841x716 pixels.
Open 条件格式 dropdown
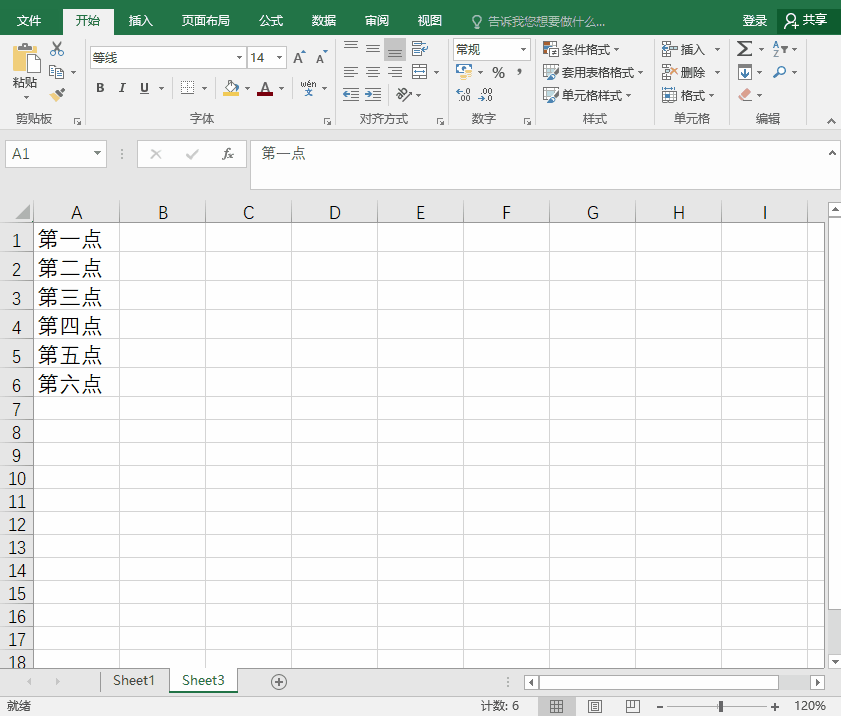click(581, 49)
